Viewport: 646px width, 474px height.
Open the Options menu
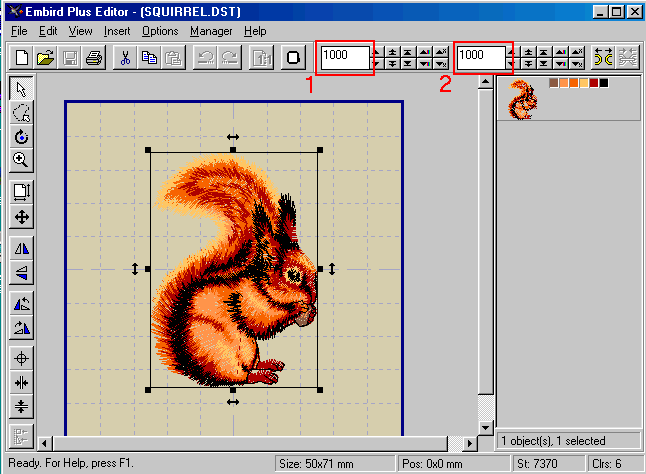tap(160, 31)
